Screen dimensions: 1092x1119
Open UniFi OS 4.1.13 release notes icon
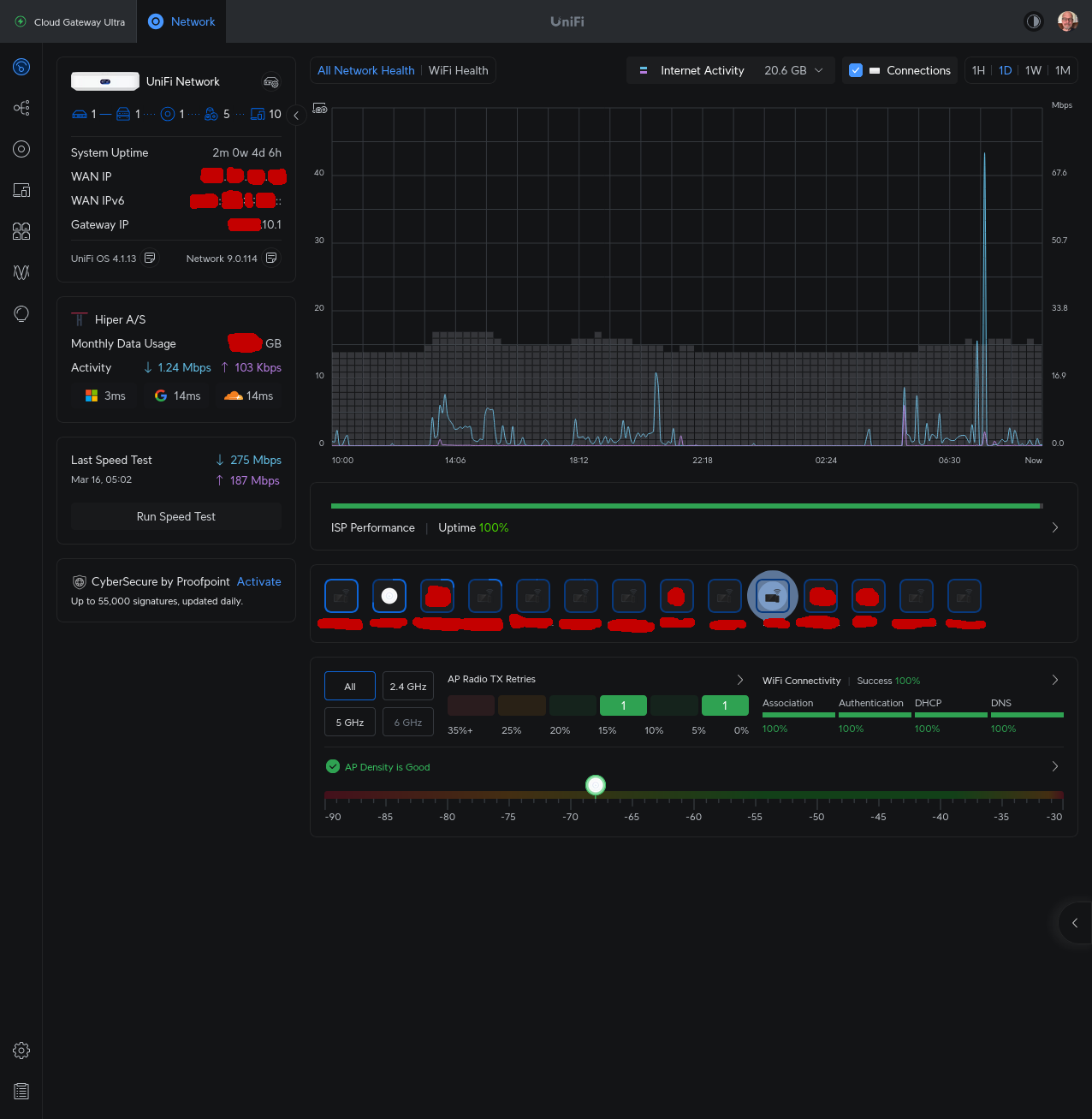click(x=150, y=258)
